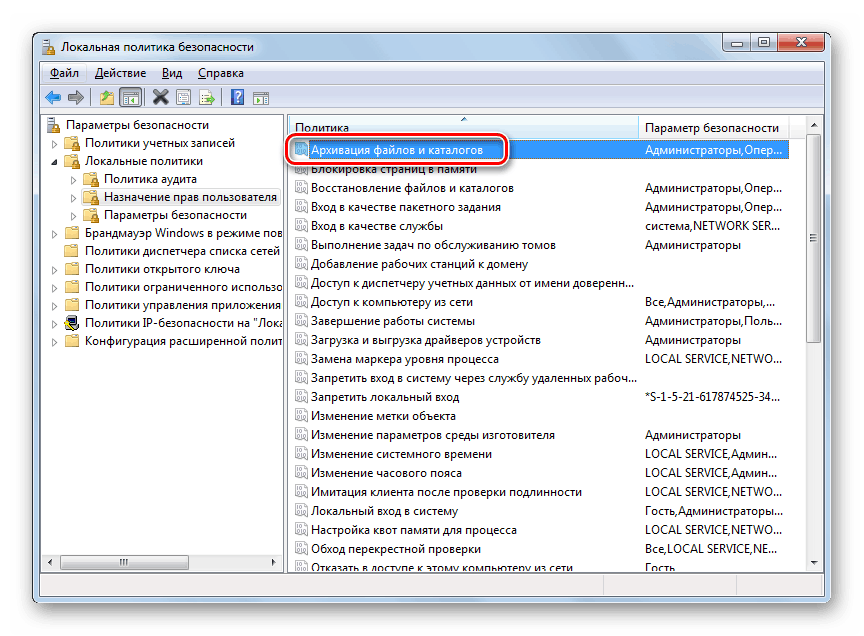The image size is (864, 636).
Task: Select Изменение параметров среды изготовителя
Action: [x=433, y=435]
